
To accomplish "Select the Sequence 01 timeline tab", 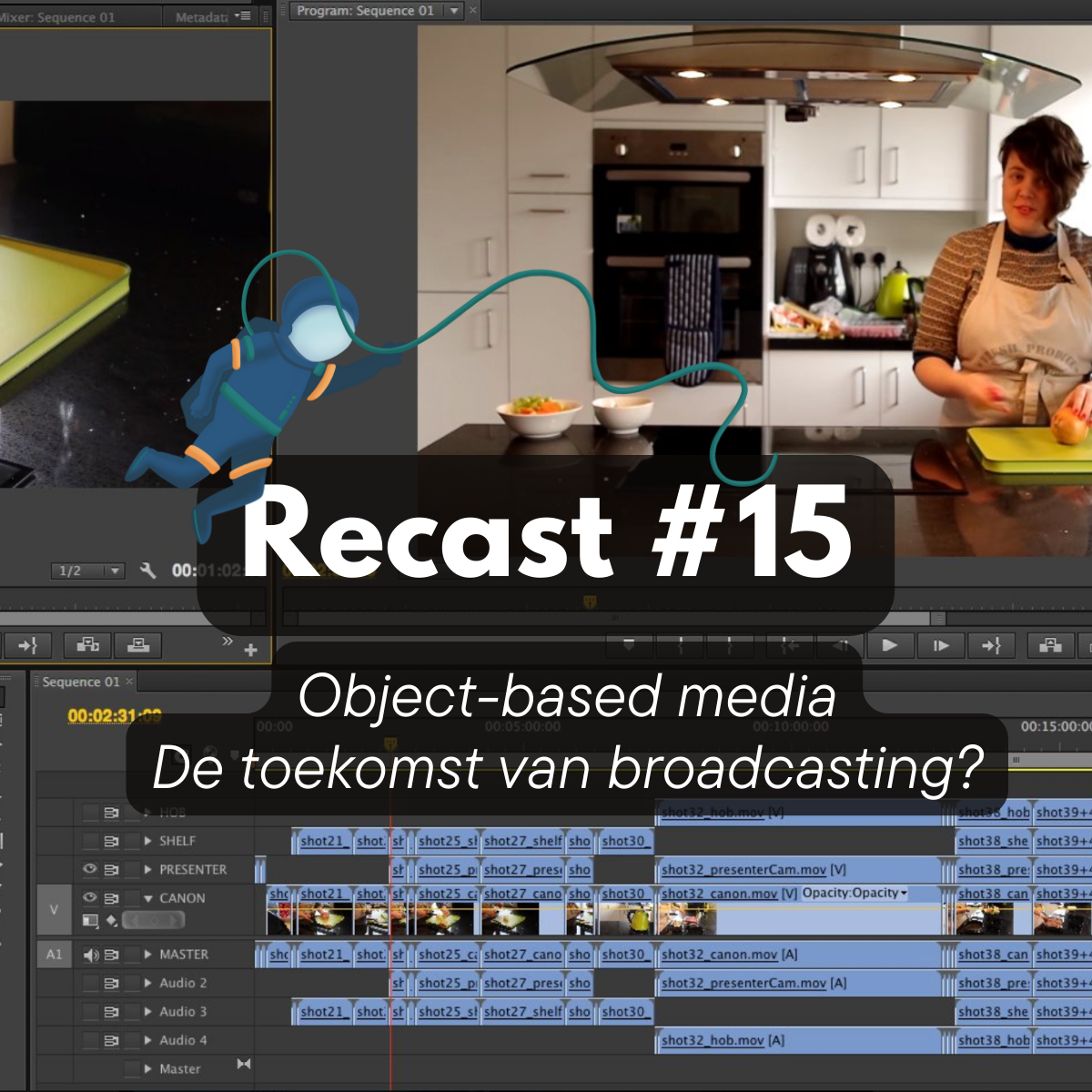I will pyautogui.click(x=82, y=682).
